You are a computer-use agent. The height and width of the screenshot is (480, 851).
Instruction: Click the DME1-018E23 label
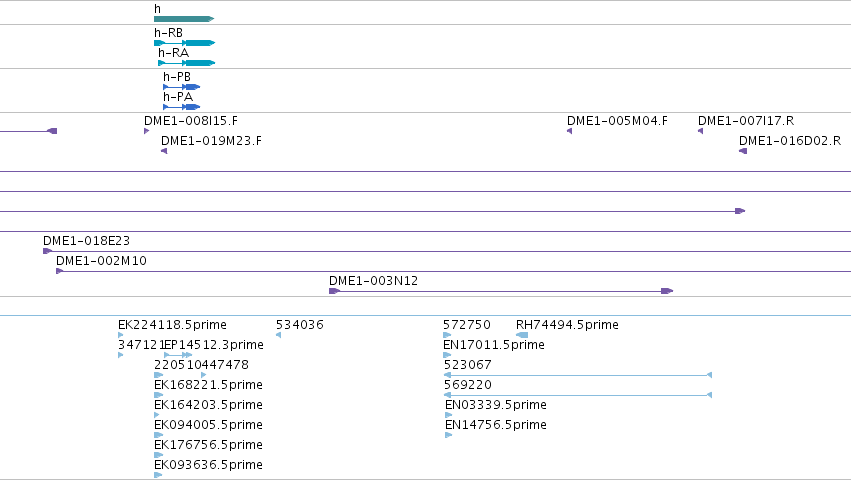pos(86,241)
